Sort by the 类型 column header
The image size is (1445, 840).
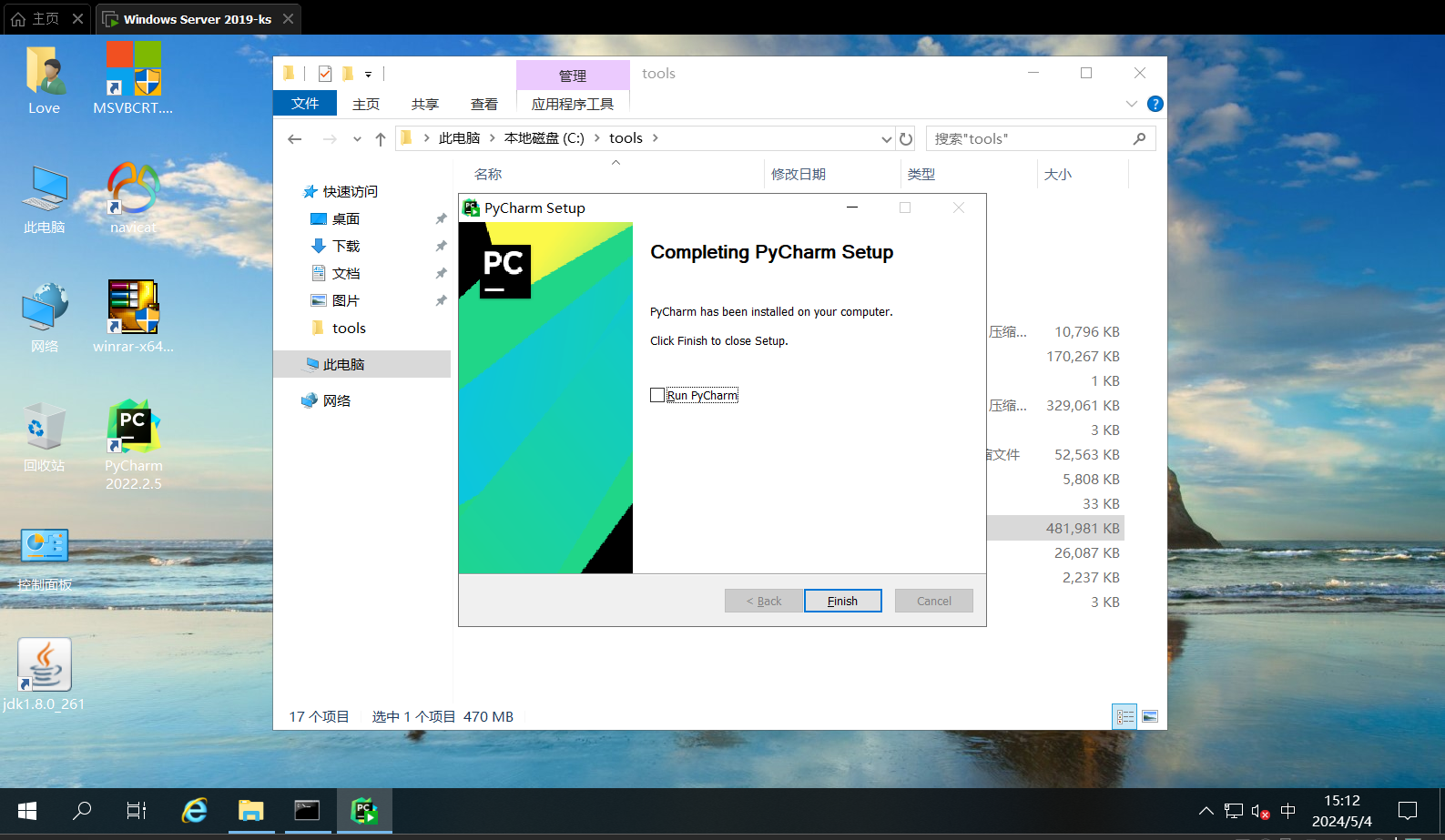[921, 174]
